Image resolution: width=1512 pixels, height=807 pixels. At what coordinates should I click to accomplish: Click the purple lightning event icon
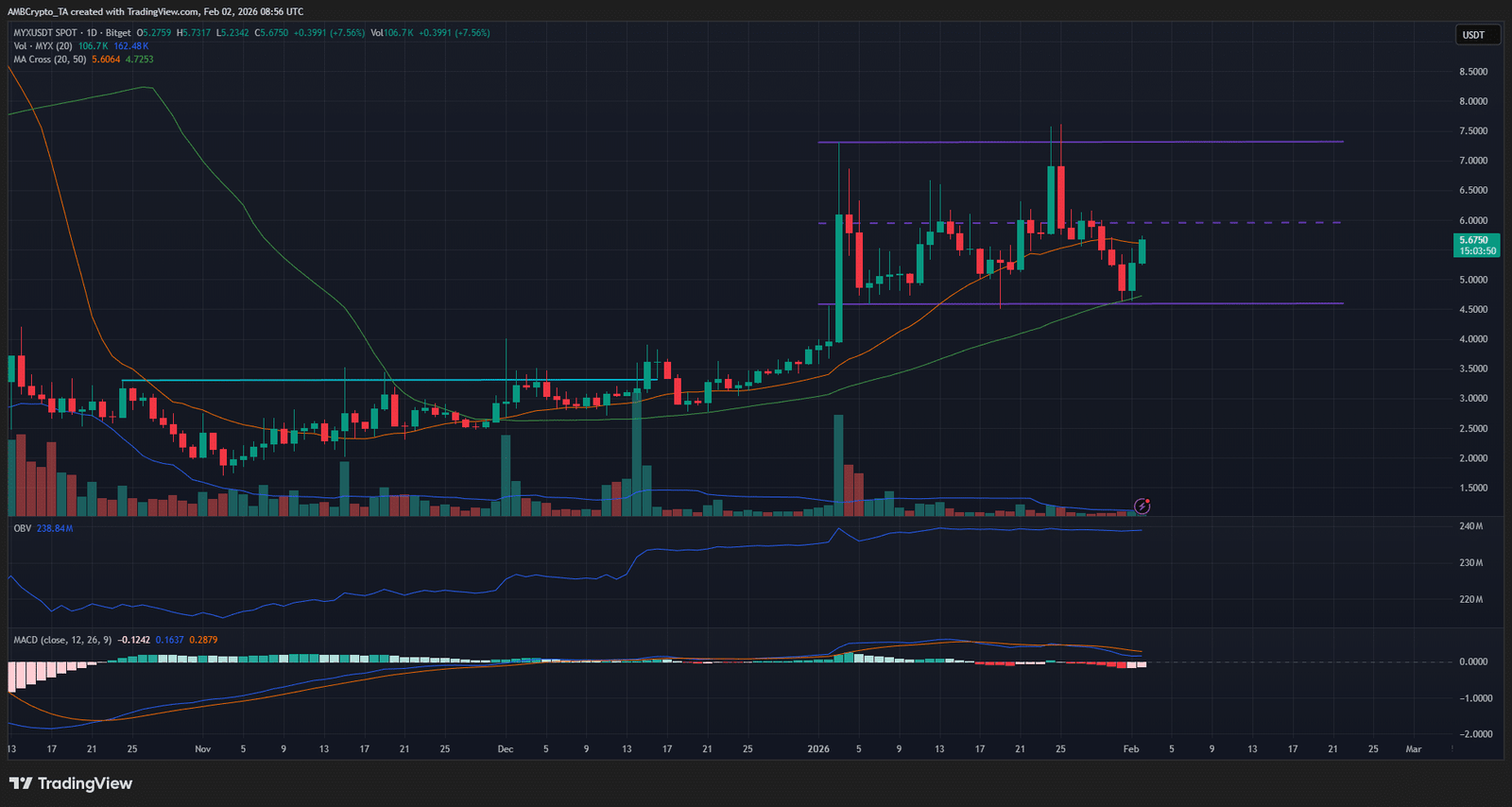point(1142,507)
